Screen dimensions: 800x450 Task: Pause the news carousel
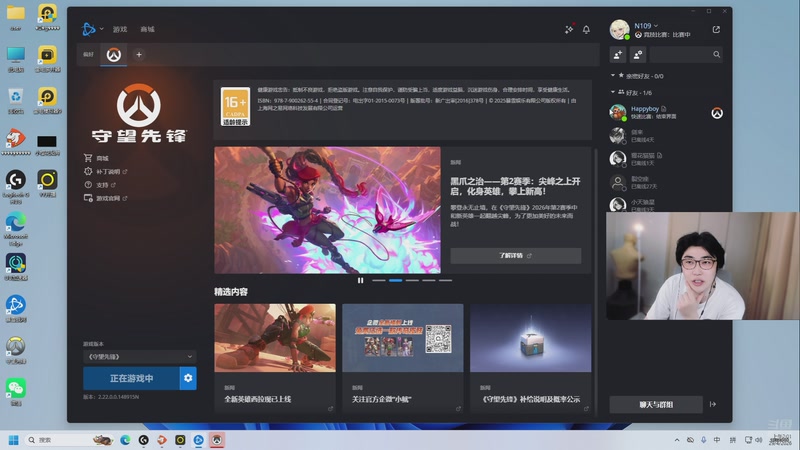coord(360,280)
